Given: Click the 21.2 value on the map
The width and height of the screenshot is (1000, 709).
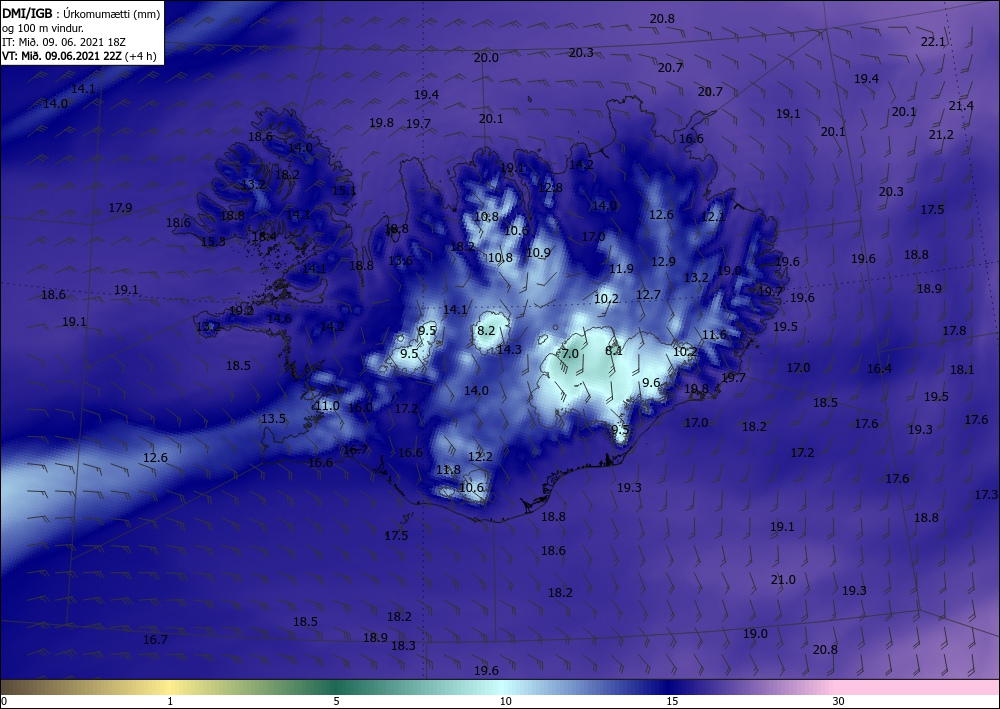Looking at the screenshot, I should click(x=941, y=135).
